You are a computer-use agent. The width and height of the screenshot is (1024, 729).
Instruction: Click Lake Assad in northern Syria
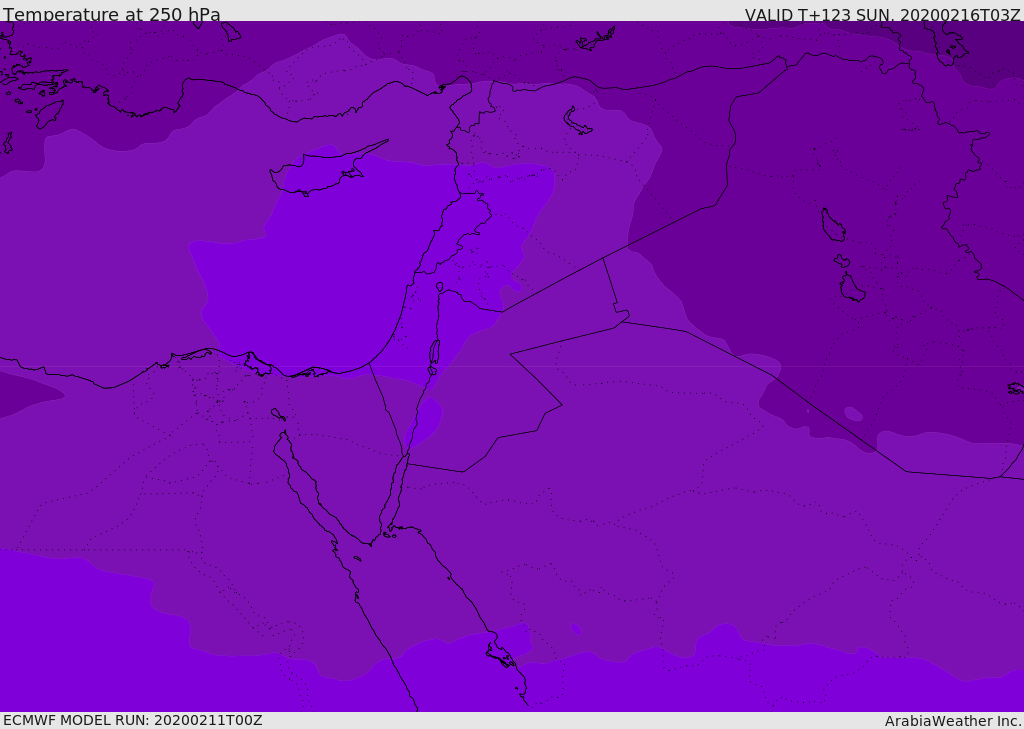click(577, 121)
